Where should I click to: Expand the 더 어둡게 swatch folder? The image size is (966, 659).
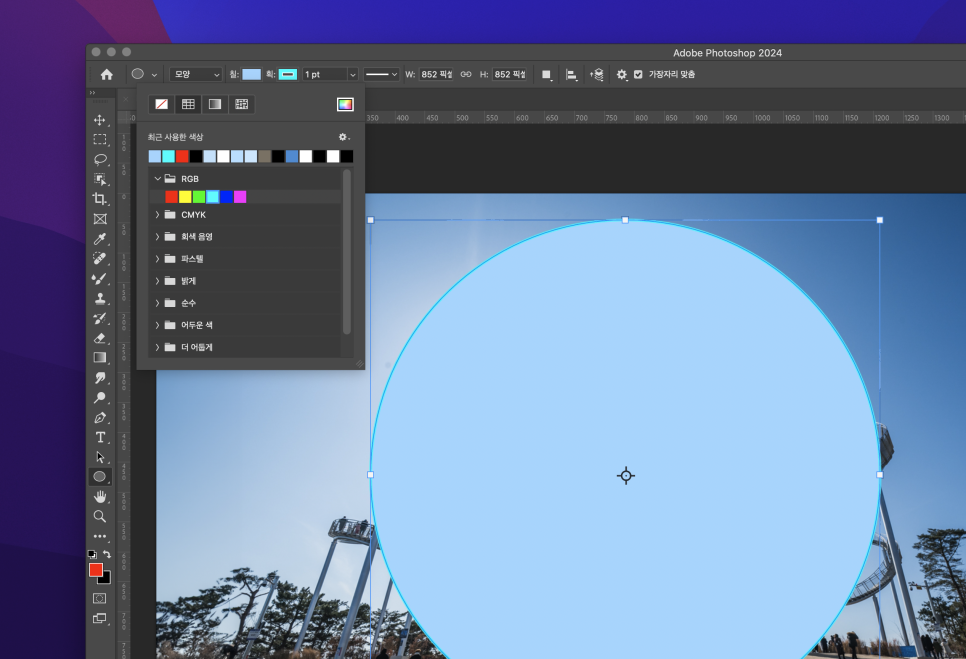[x=158, y=347]
